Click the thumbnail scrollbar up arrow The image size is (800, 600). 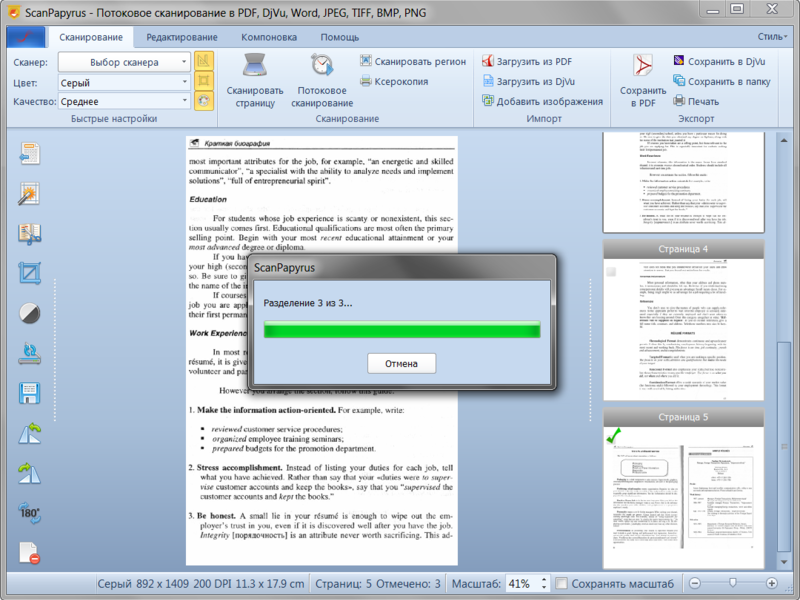784,140
